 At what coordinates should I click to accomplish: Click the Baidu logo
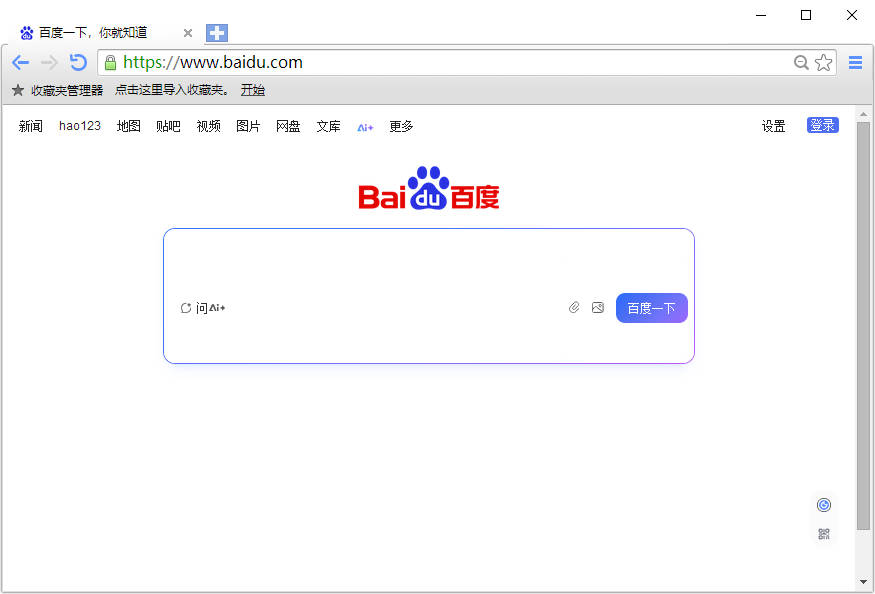pos(429,188)
